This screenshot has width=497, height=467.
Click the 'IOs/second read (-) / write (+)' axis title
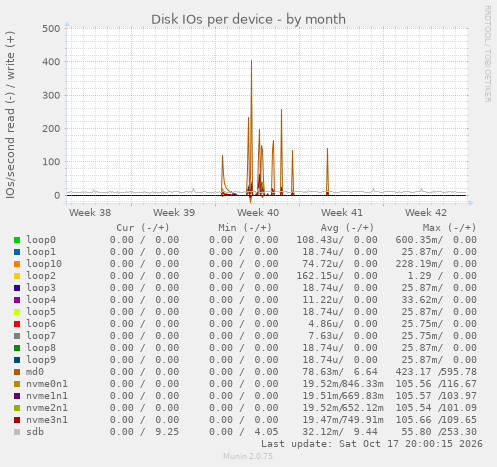(x=10, y=115)
